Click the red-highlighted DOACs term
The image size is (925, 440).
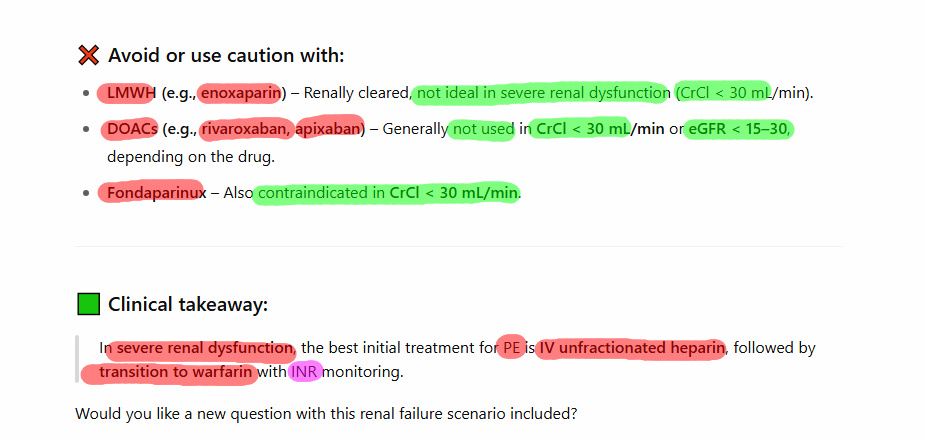[x=131, y=129]
